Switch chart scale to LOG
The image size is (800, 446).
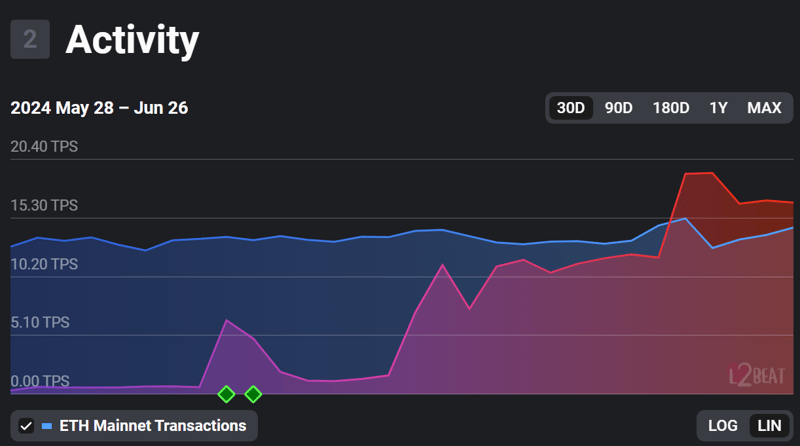click(722, 426)
